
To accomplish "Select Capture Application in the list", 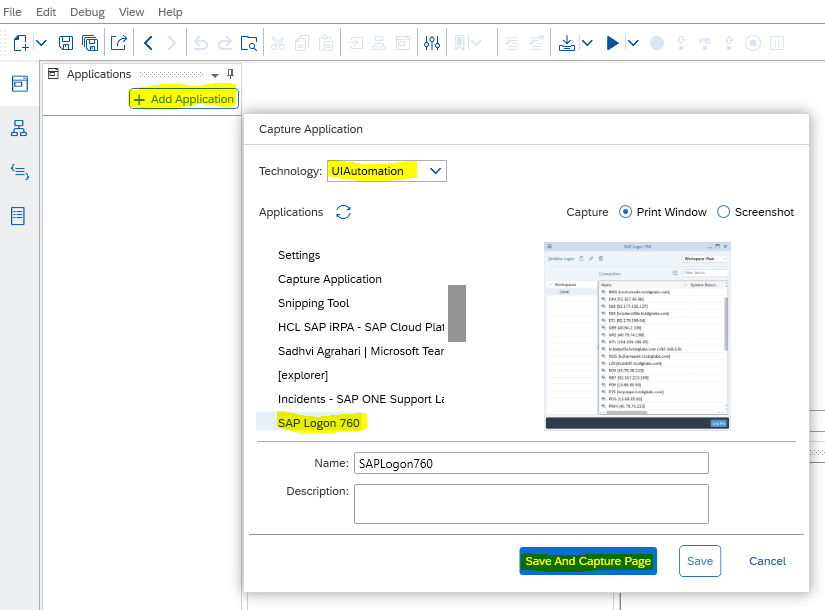I will 330,279.
